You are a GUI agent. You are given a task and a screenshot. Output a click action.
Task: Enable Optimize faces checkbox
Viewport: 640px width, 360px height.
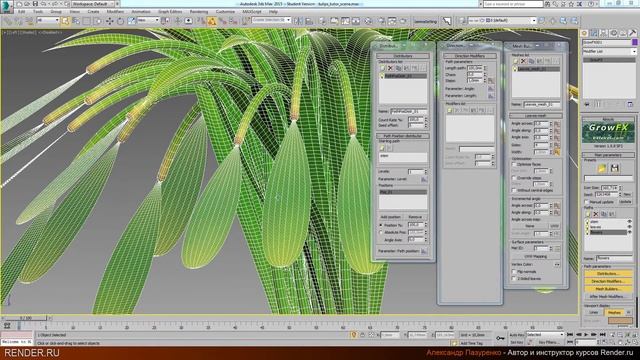point(514,164)
